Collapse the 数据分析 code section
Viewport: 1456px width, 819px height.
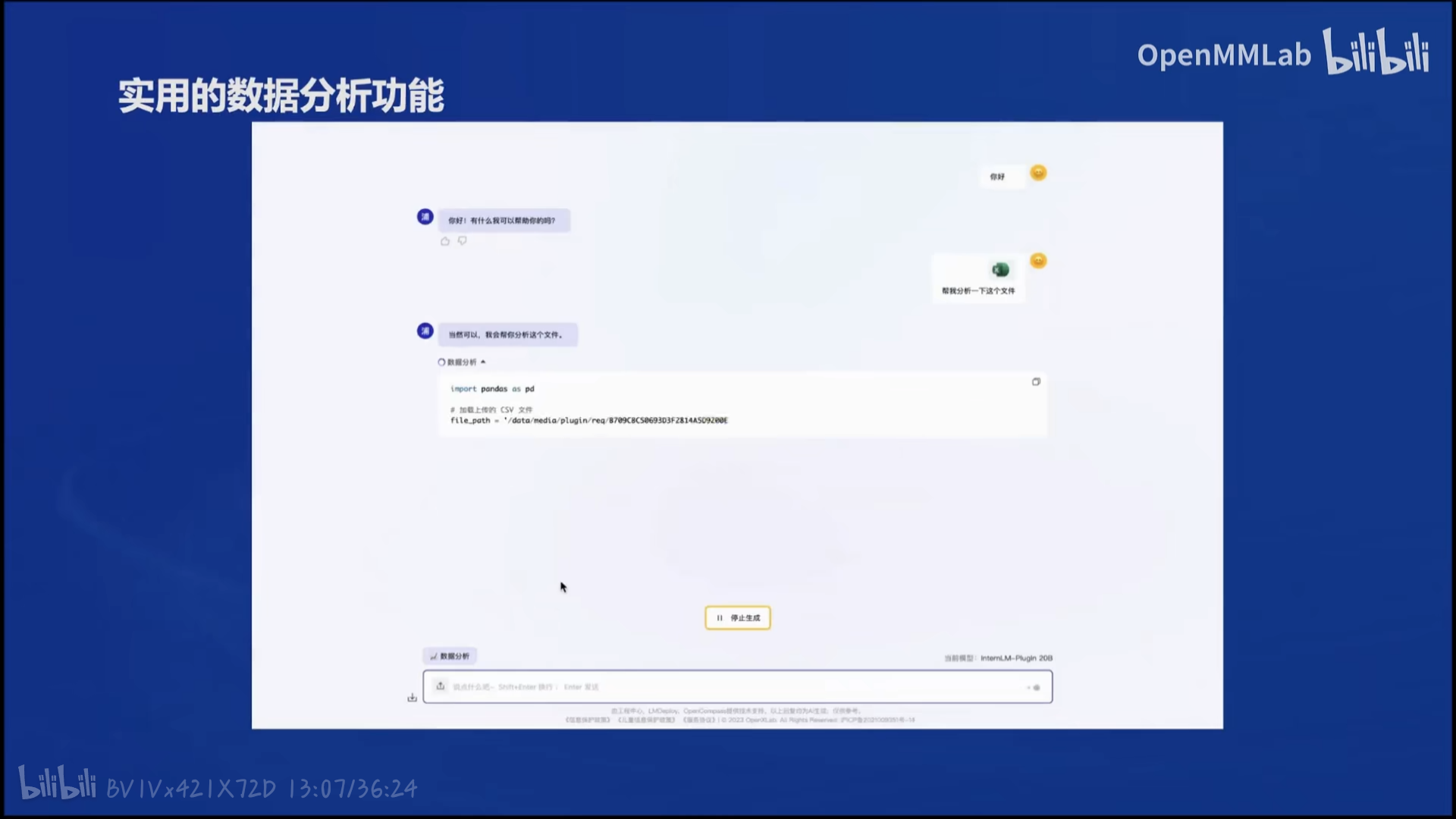pos(483,362)
